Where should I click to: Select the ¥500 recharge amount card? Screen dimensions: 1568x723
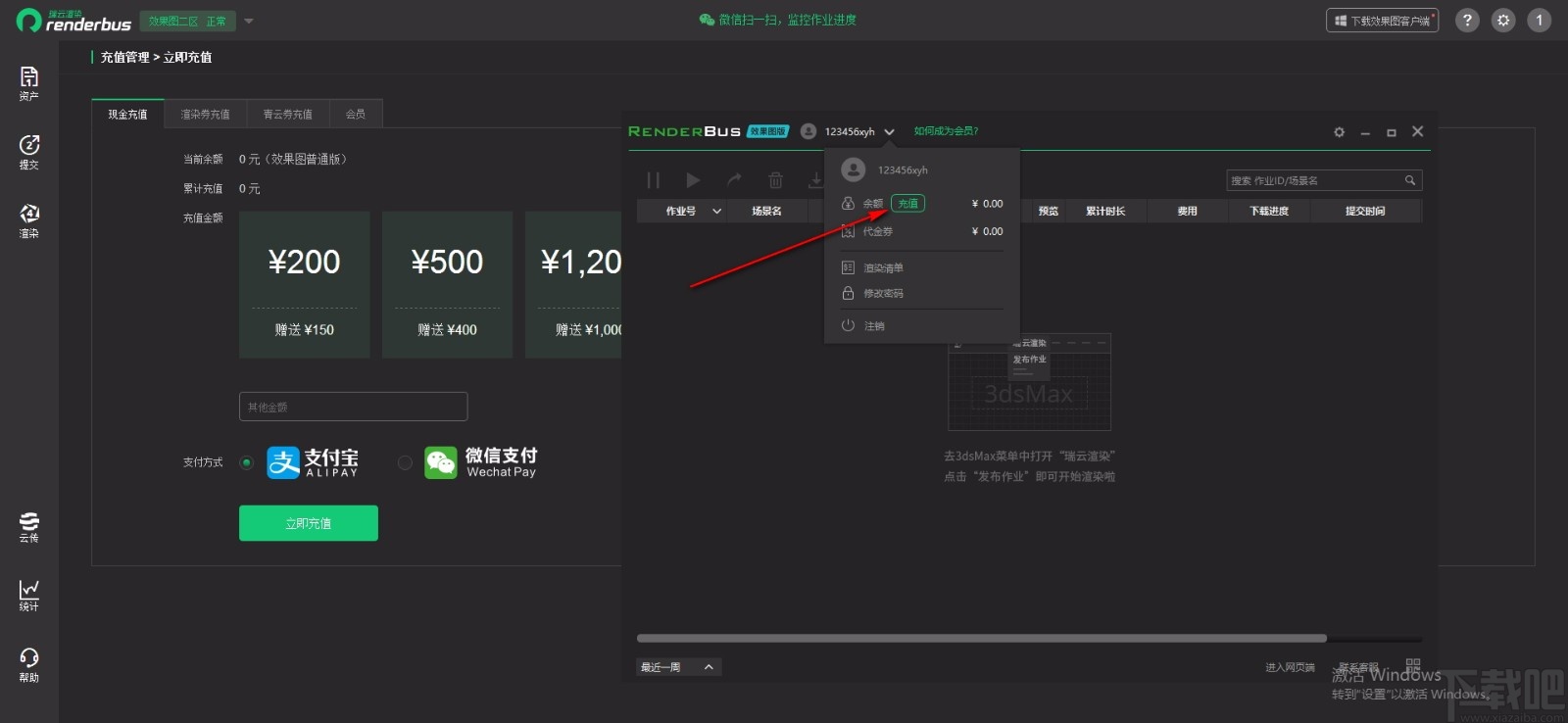(447, 284)
